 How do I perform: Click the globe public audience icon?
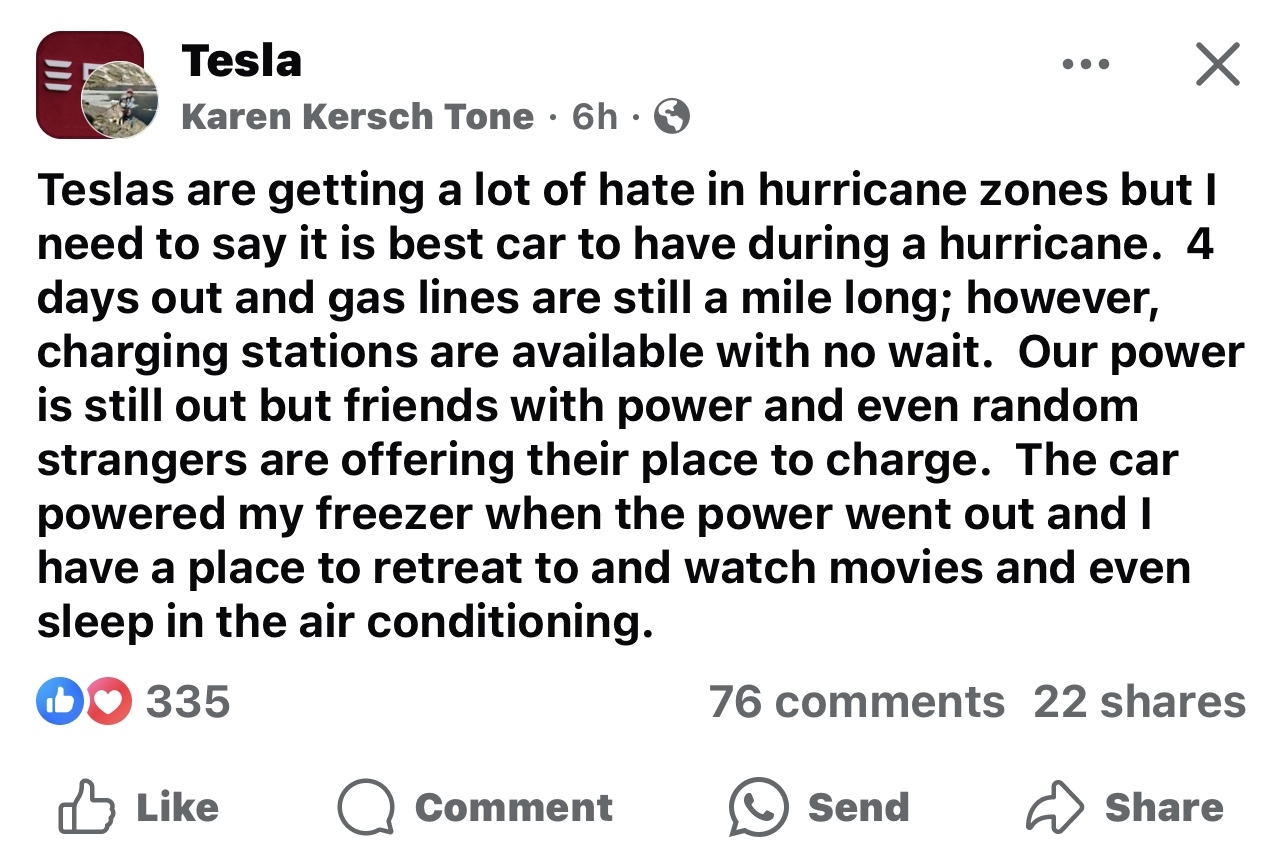[671, 118]
